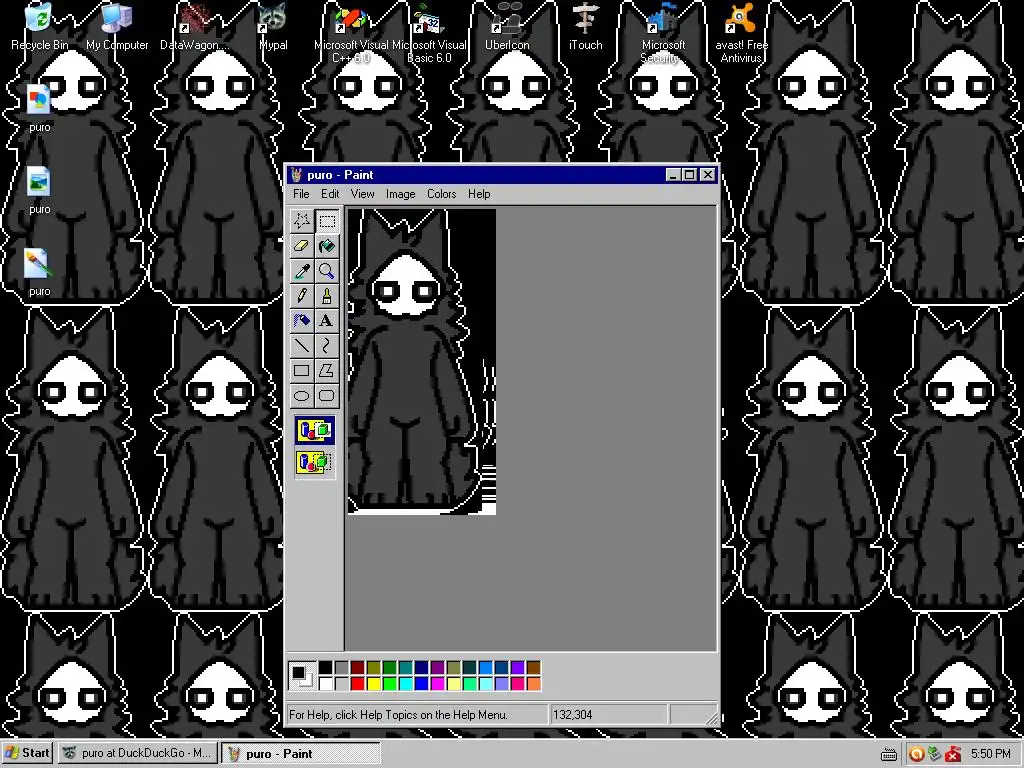Pick the black color swatch
The width and height of the screenshot is (1024, 768).
tap(325, 667)
